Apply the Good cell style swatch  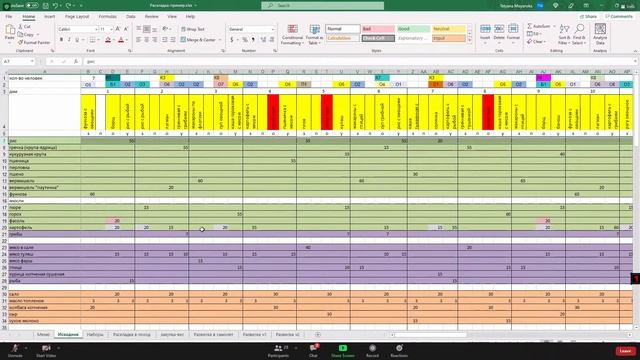413,29
